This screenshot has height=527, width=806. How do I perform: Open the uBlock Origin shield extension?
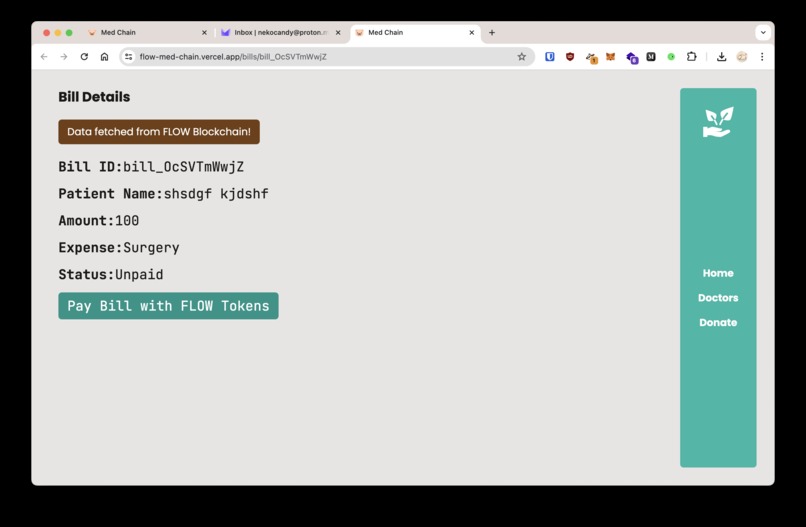click(570, 57)
